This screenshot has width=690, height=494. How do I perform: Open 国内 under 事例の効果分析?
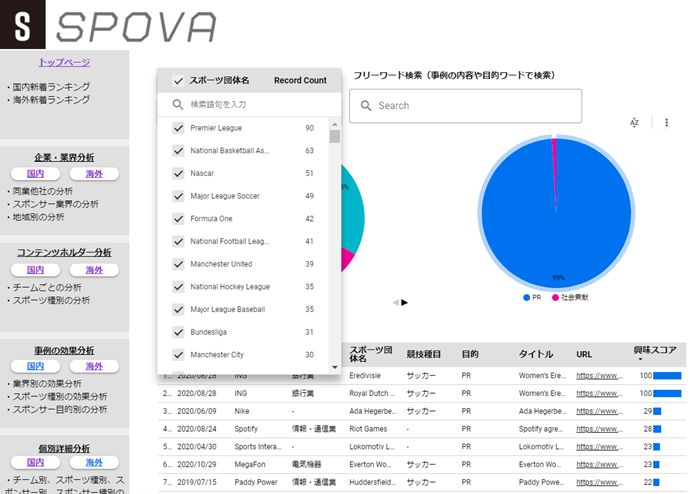click(35, 366)
